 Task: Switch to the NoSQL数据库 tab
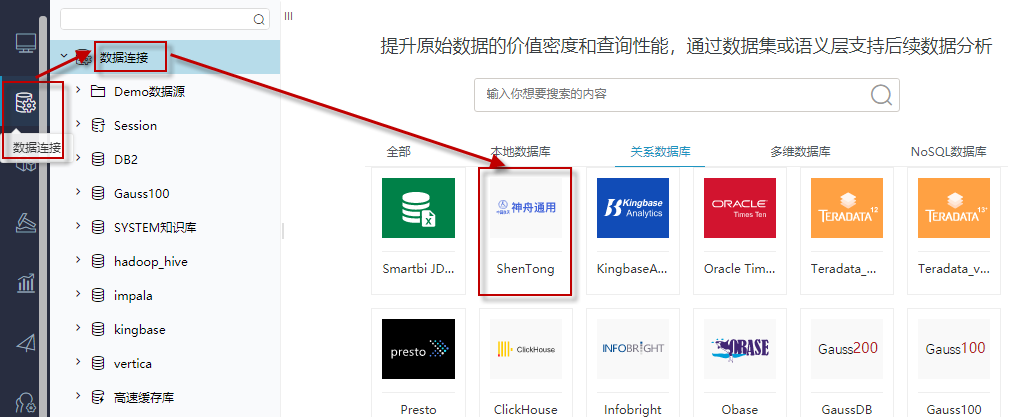949,152
